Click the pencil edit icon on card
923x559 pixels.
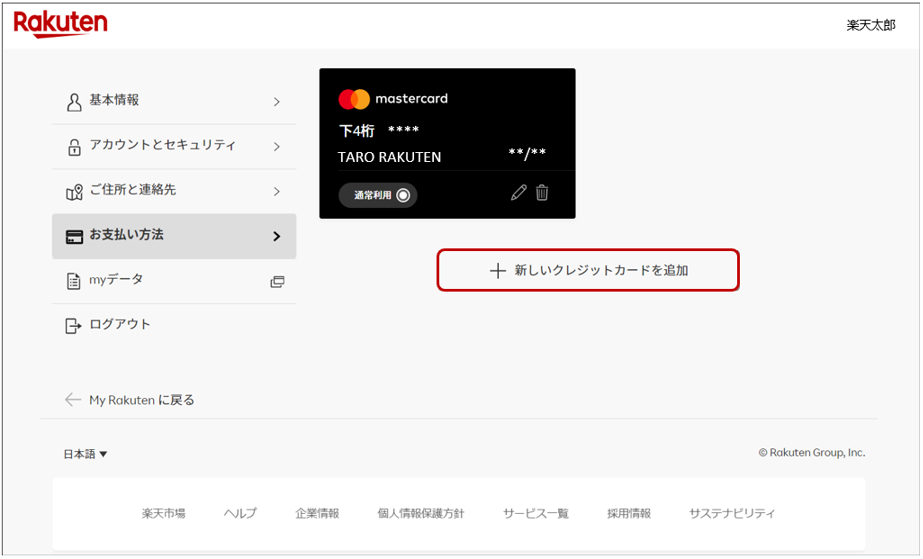coord(518,194)
